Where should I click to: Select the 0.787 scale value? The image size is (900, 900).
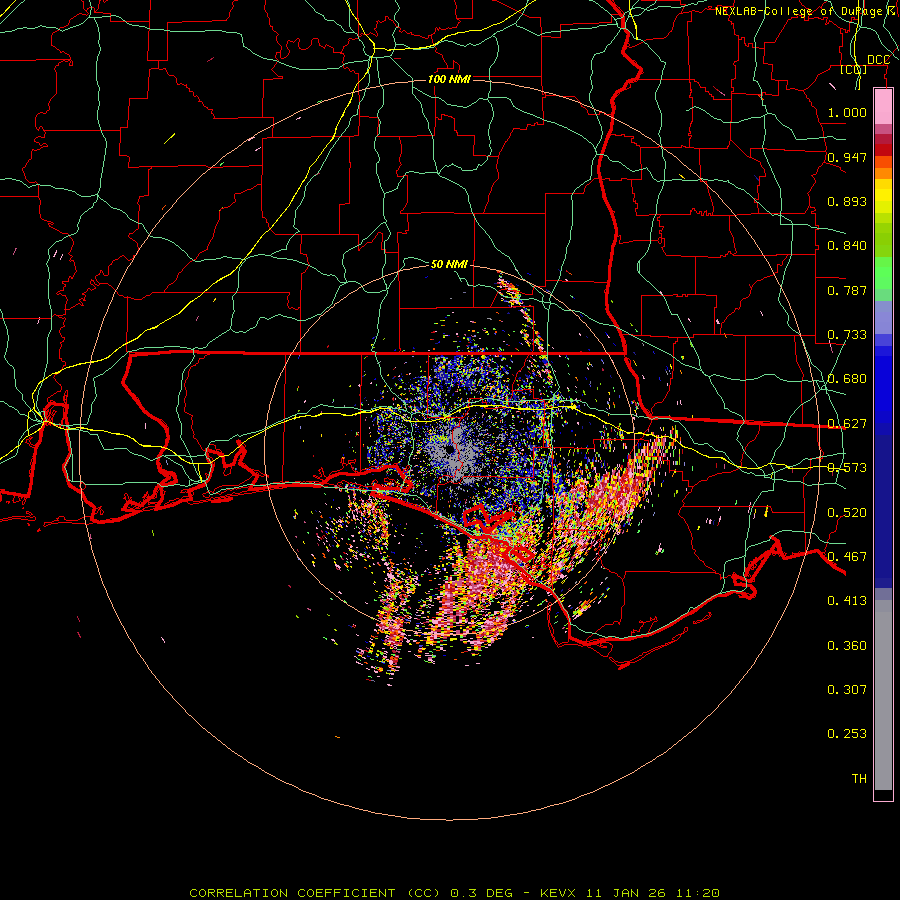click(847, 290)
